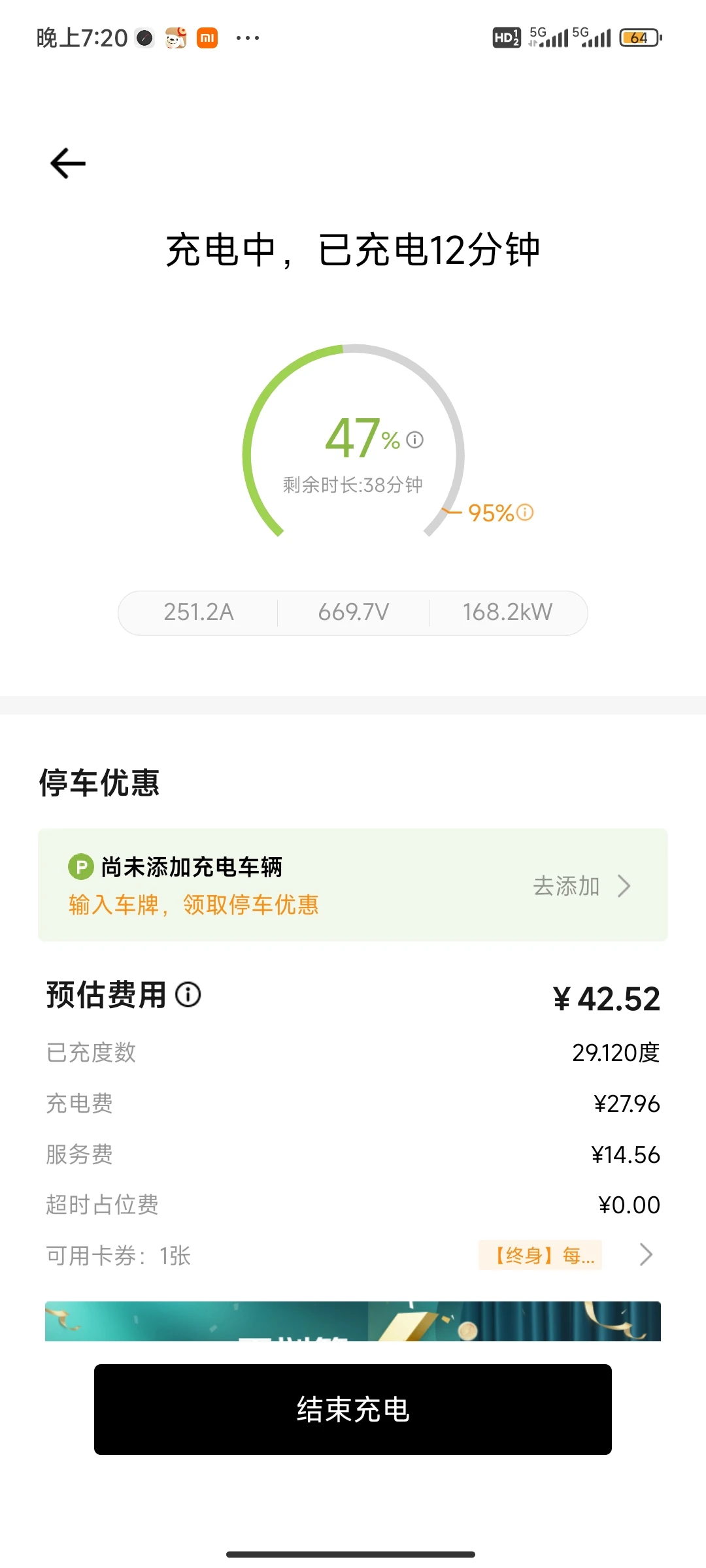Open info icon beside 47% charge
This screenshot has width=706, height=1568.
[x=414, y=440]
